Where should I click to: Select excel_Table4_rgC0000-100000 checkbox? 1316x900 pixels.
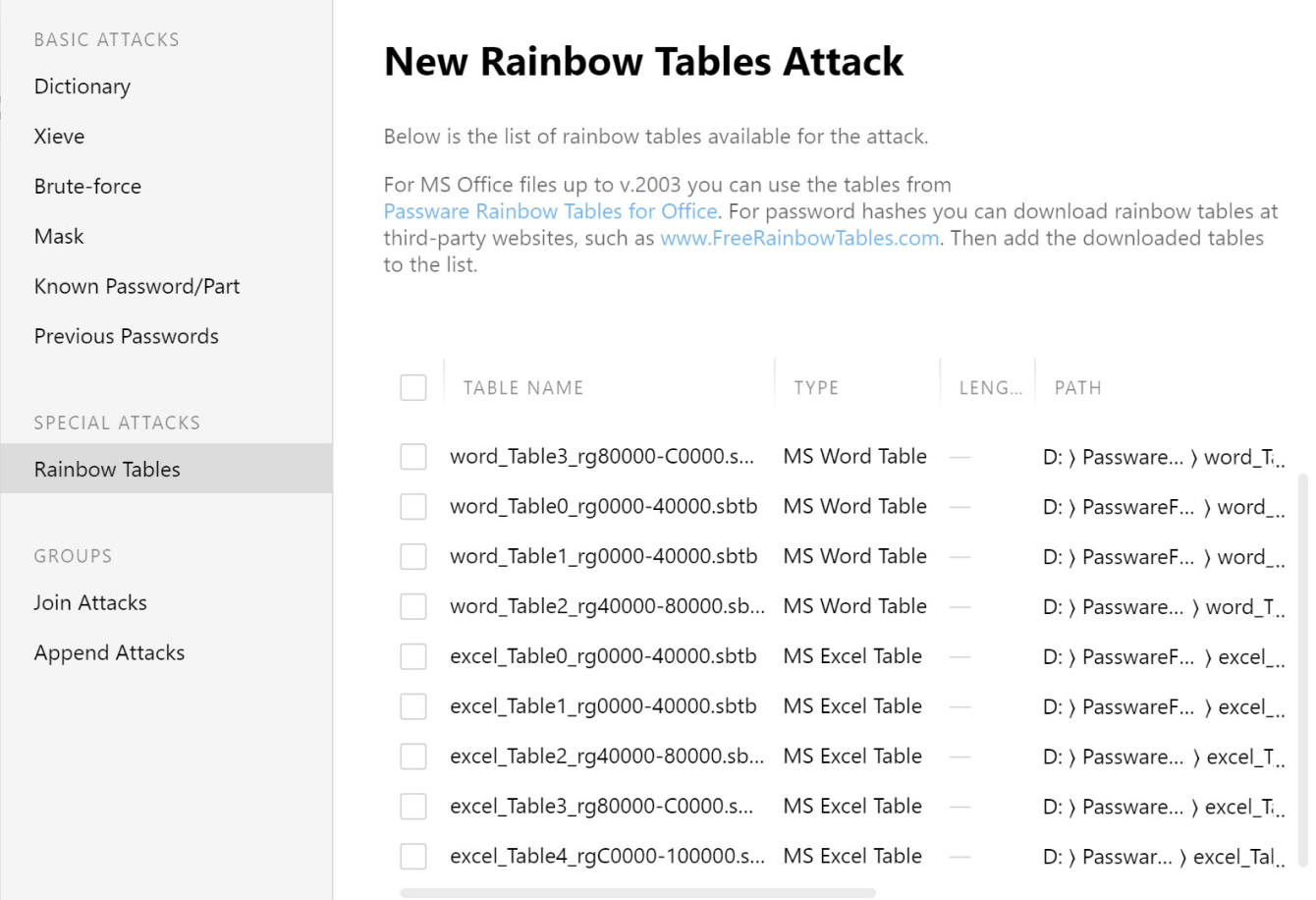413,857
